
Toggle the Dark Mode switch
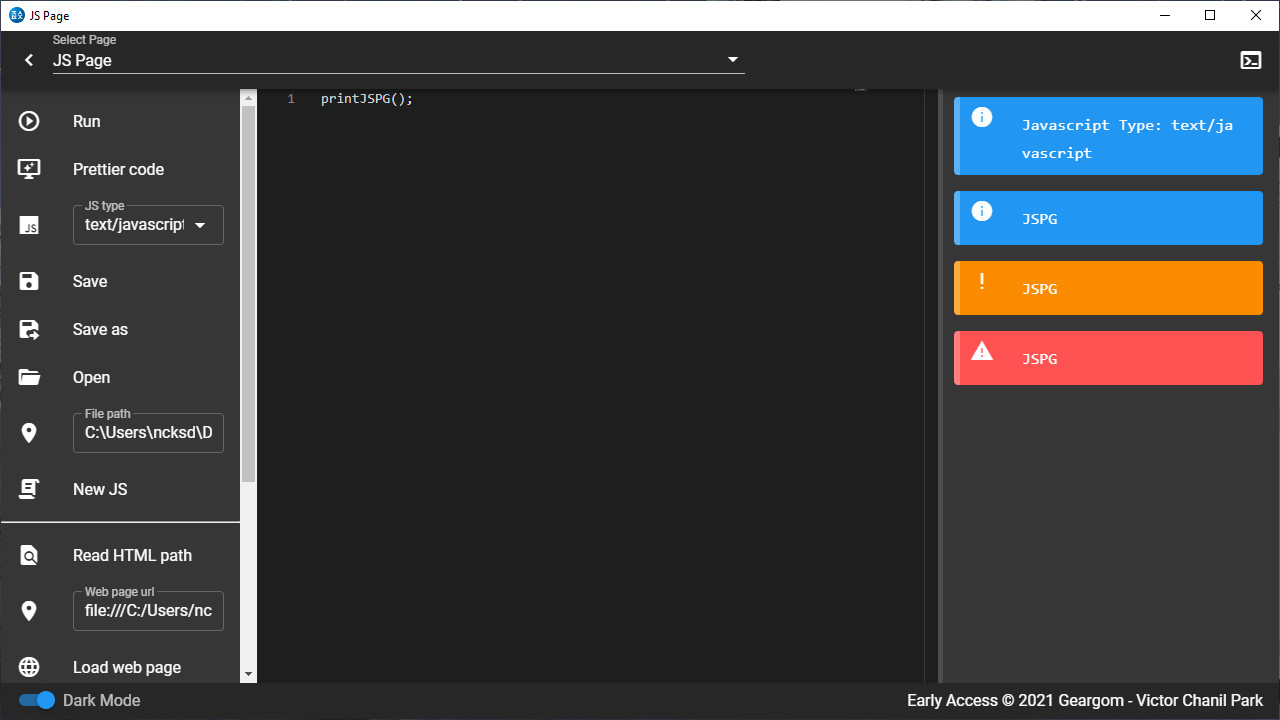coord(38,700)
